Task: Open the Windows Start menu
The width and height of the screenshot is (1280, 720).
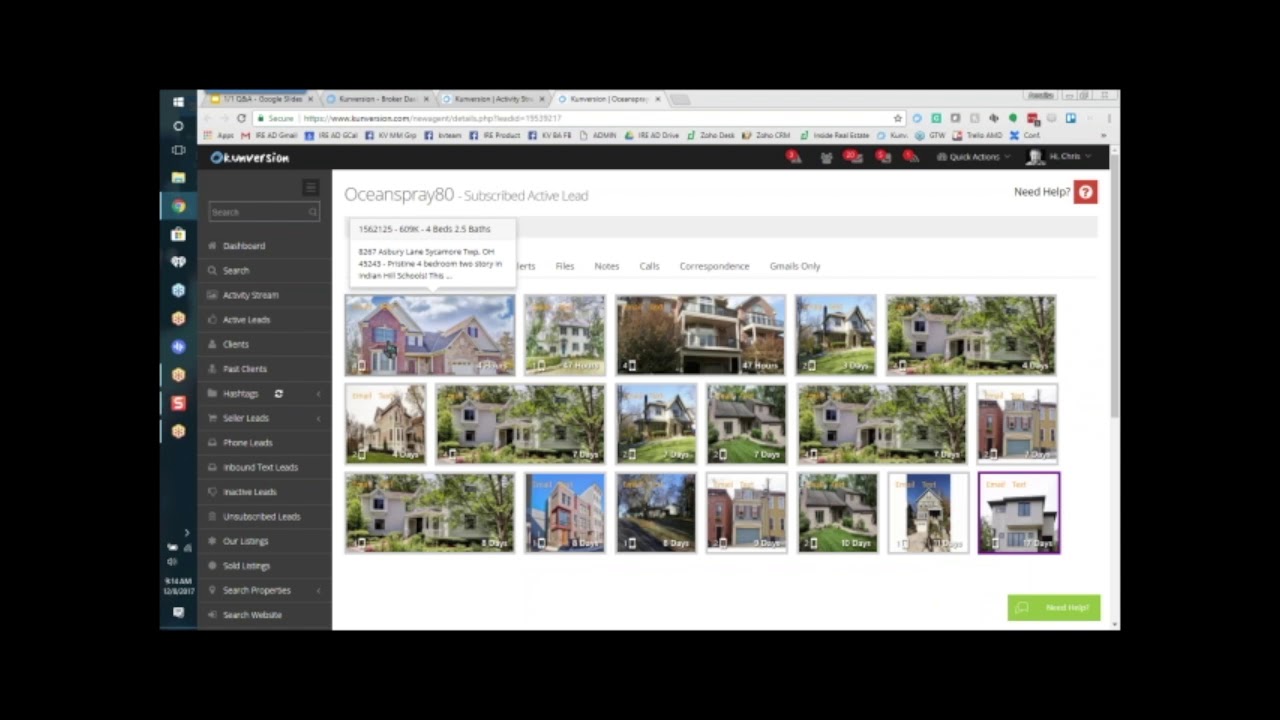Action: click(178, 102)
